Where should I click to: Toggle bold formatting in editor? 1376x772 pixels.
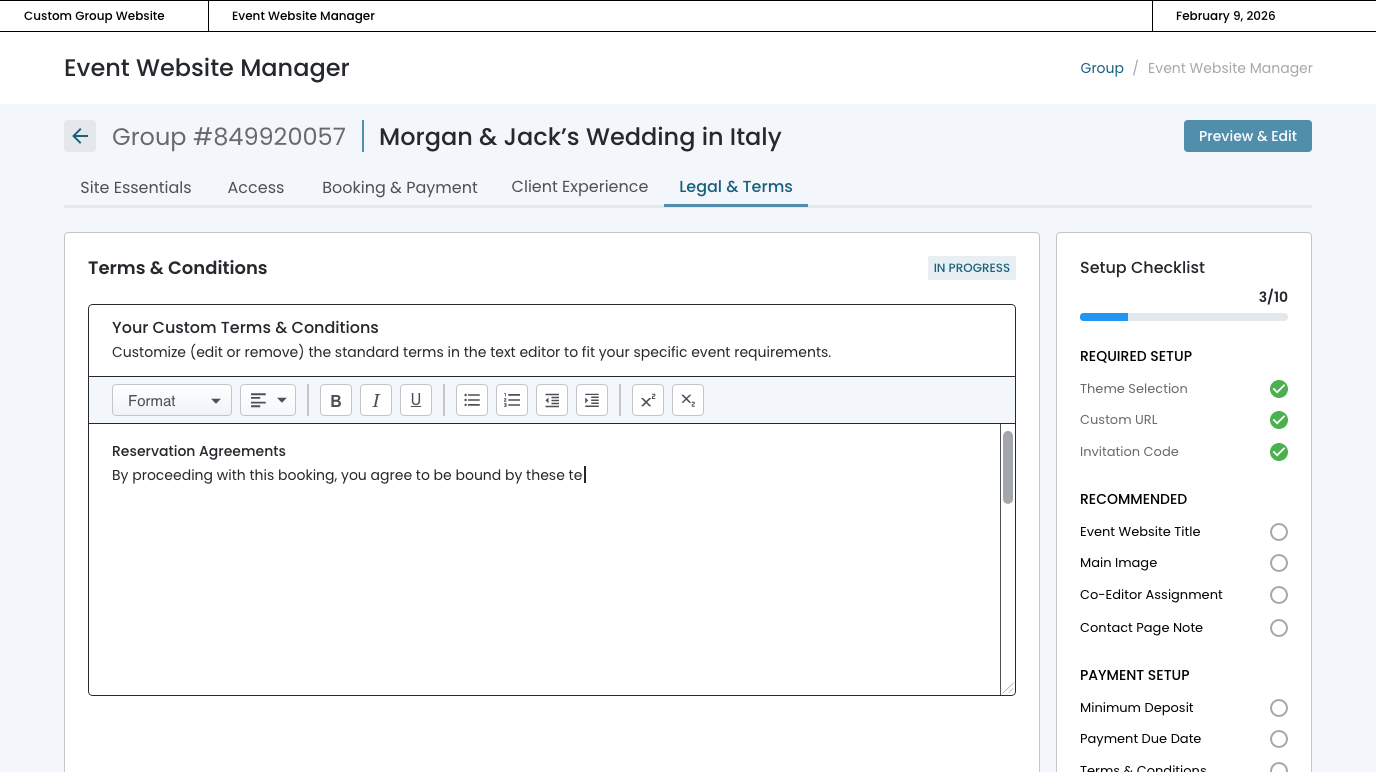pos(336,400)
